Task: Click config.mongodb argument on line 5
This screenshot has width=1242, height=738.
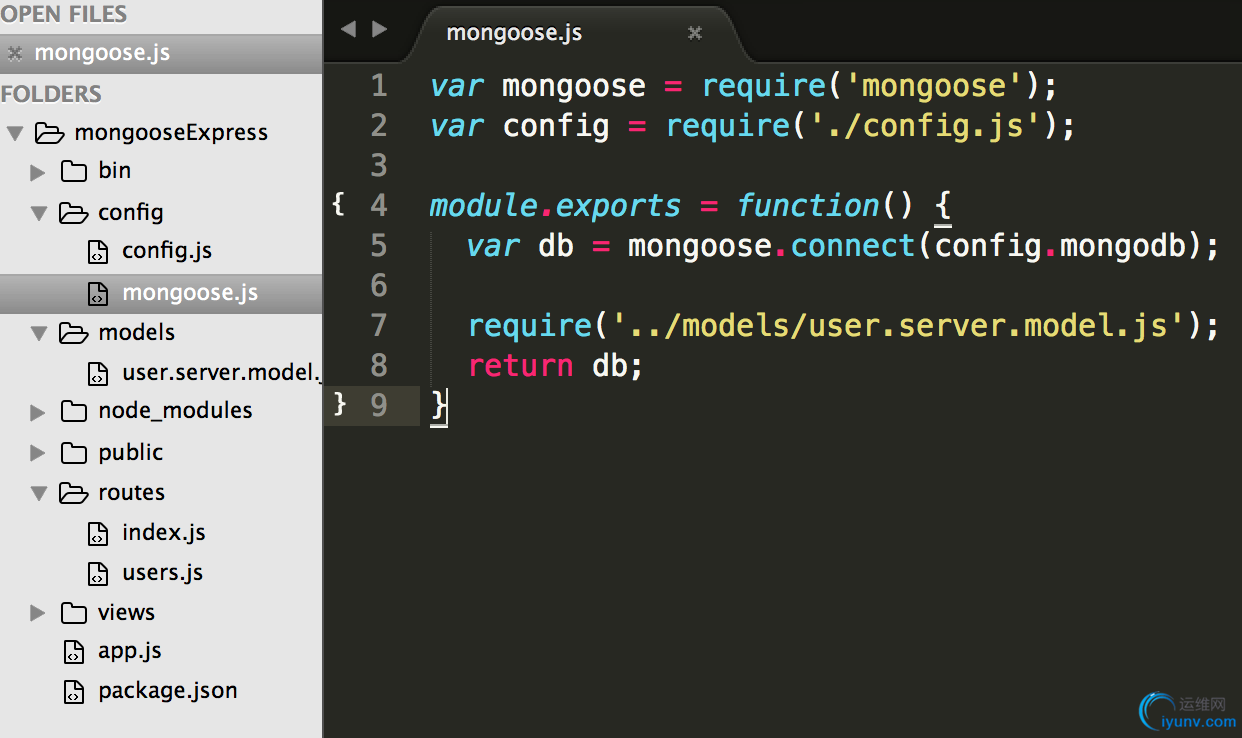Action: 1059,246
